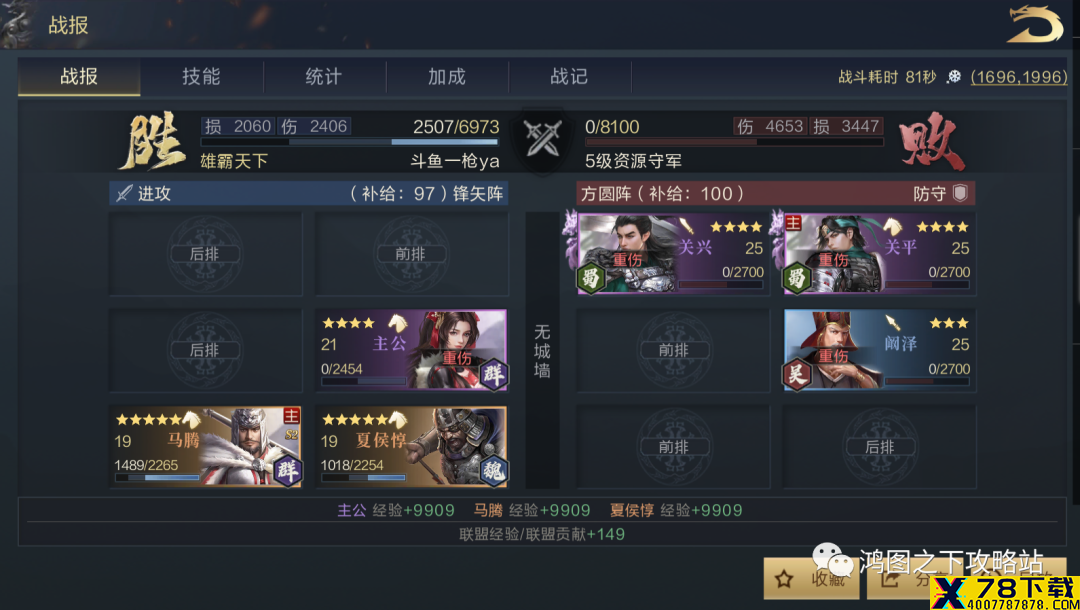Click the 魏 faction badge on 夏侯惇

coord(494,471)
